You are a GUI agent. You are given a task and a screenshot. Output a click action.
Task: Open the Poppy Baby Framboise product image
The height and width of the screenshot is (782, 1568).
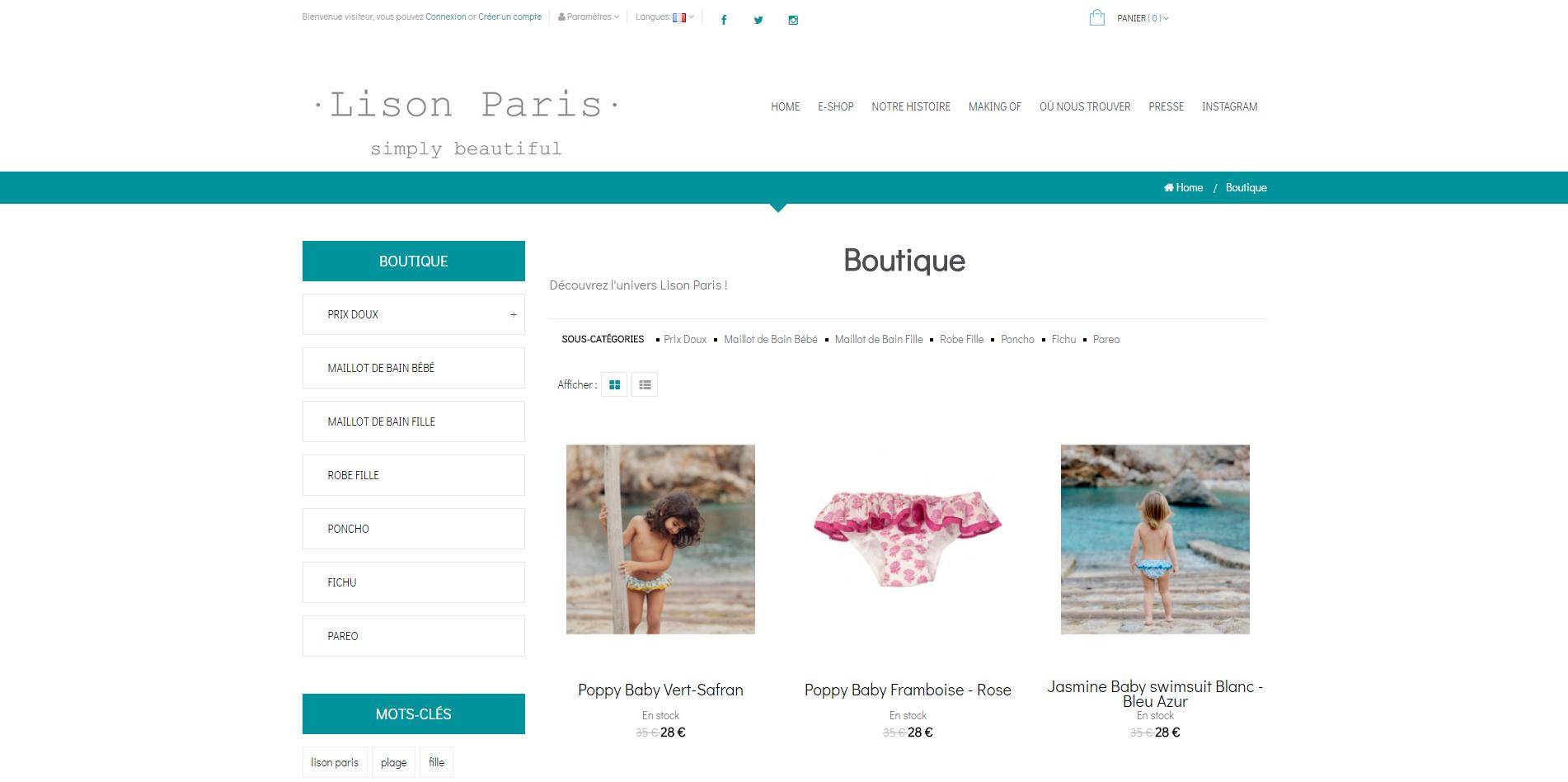click(908, 539)
